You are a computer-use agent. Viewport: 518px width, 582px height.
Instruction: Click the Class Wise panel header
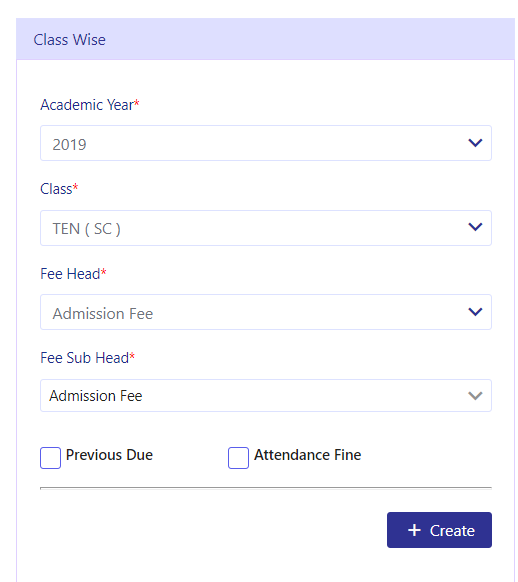265,39
